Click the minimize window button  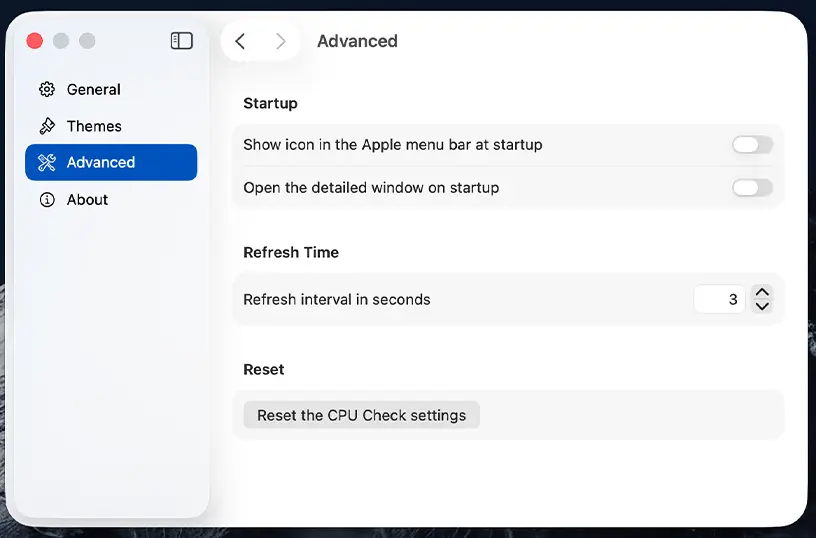[61, 41]
